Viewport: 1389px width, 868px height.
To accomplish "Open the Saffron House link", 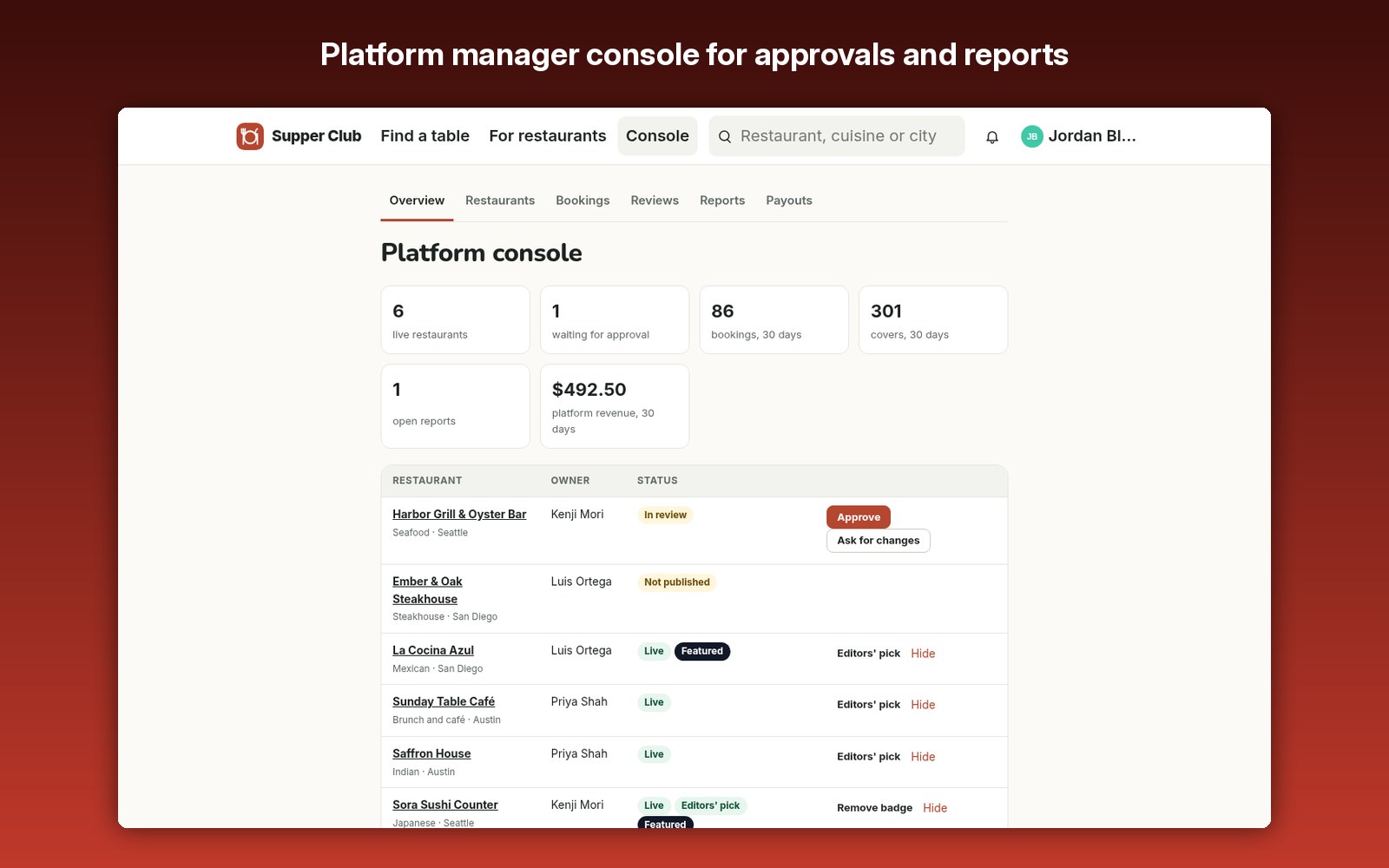I will [x=431, y=753].
